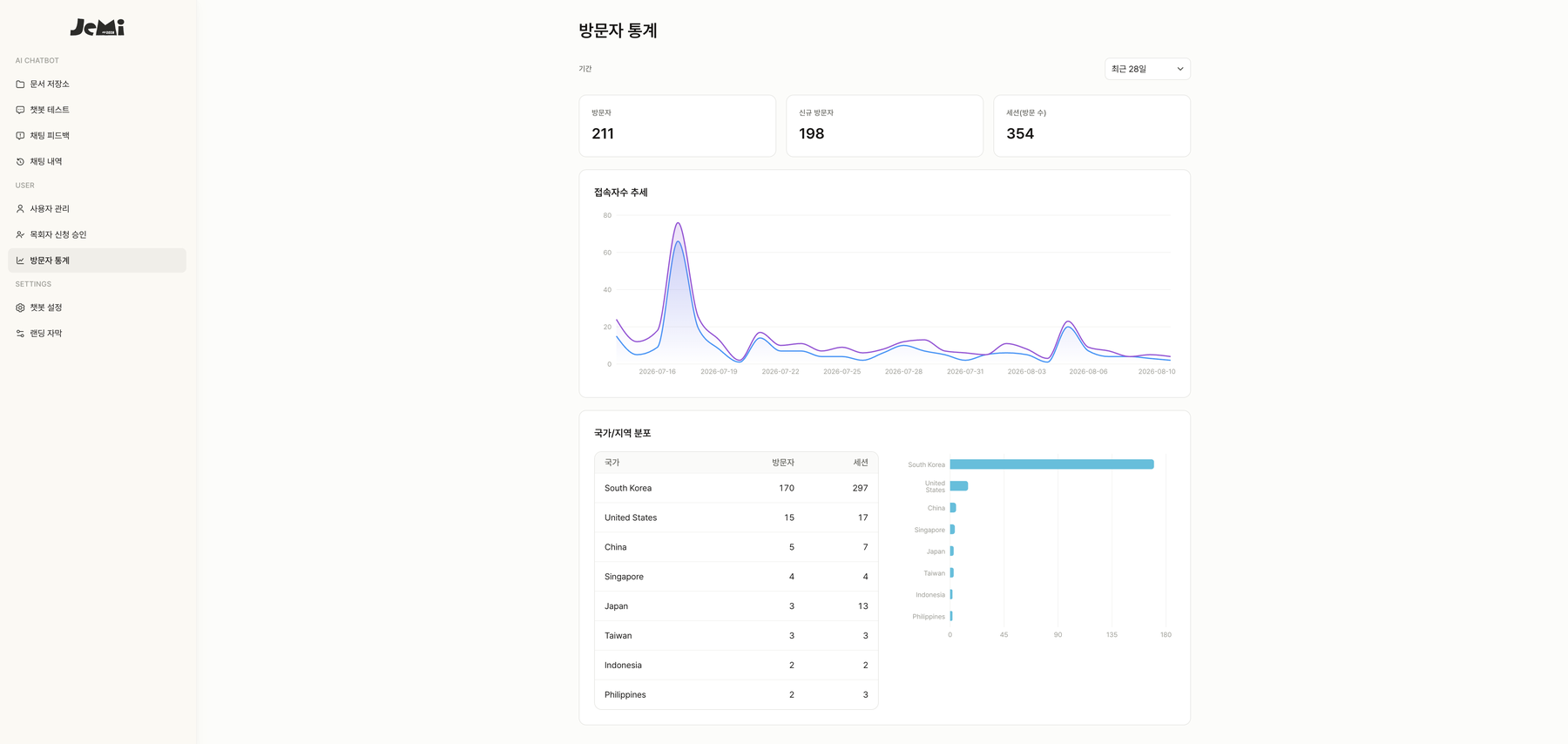Image resolution: width=1568 pixels, height=744 pixels.
Task: Click the 기간 label
Action: [x=585, y=69]
